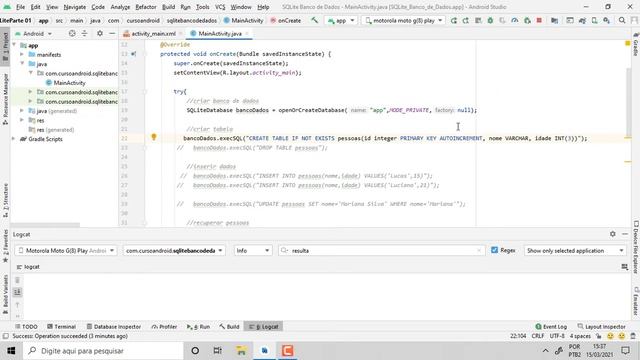Click the first rerun arrow icon in toolbar
Image resolution: width=640 pixels, height=360 pixels.
(453, 20)
